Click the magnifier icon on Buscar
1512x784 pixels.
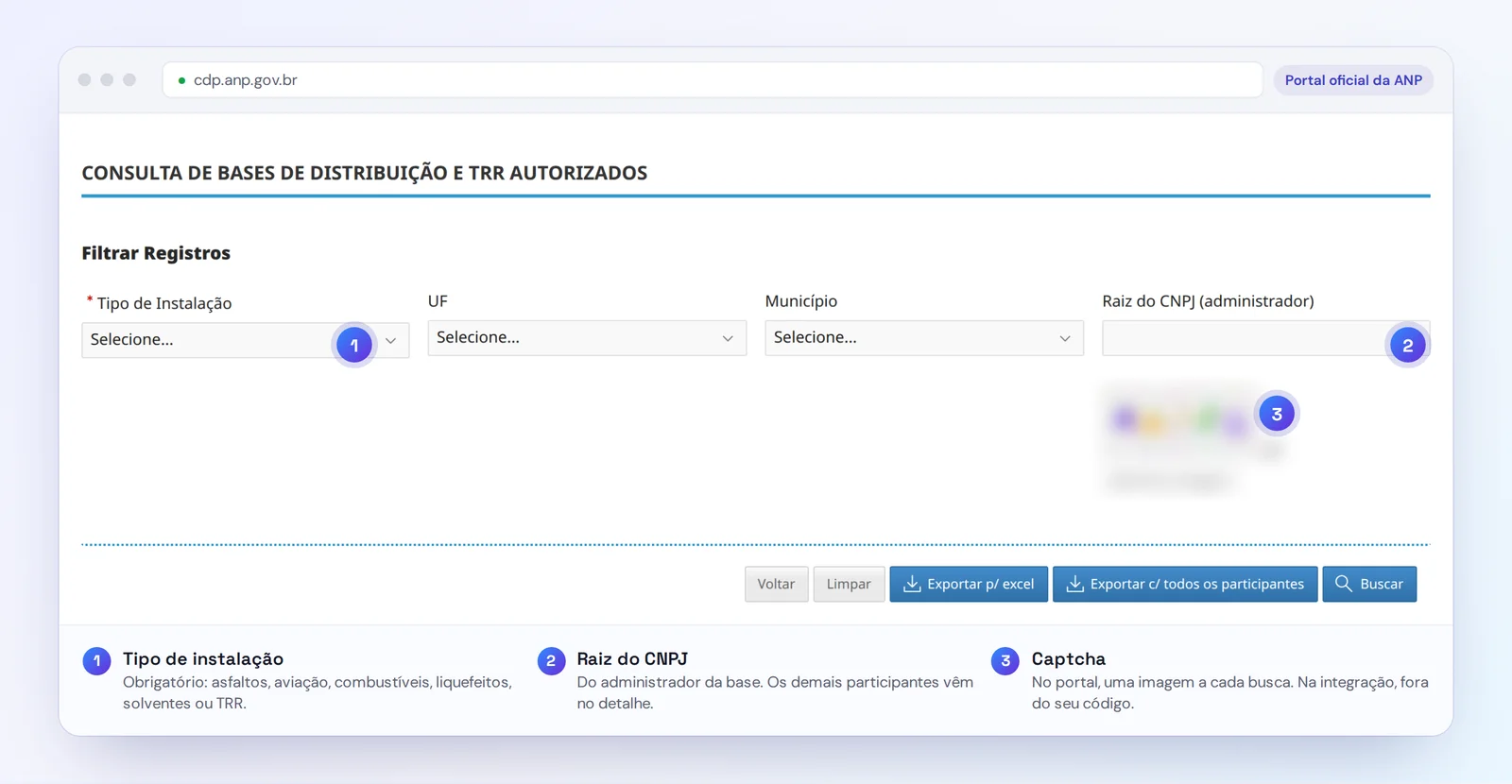1344,584
